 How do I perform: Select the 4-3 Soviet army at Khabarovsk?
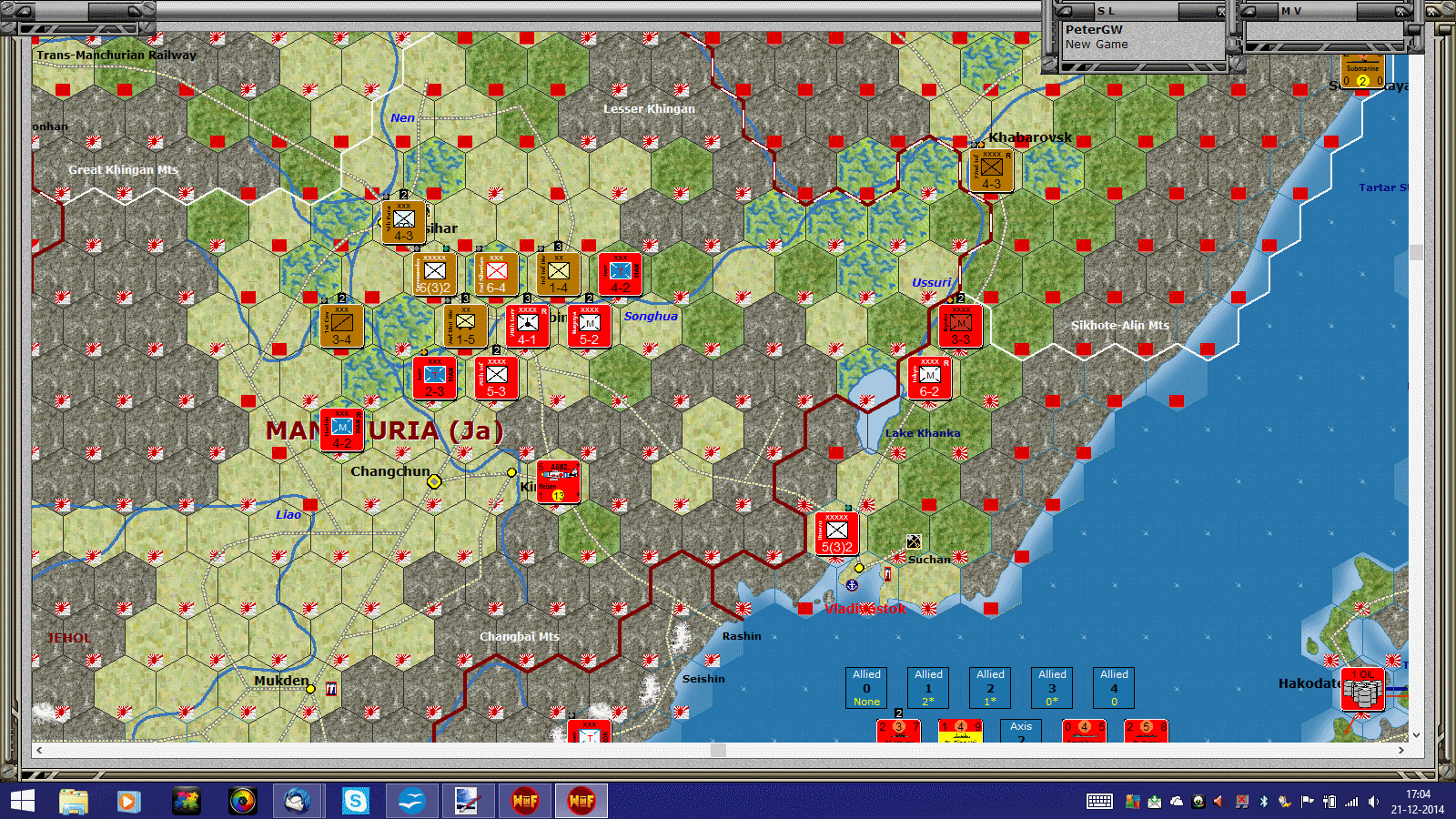[992, 171]
